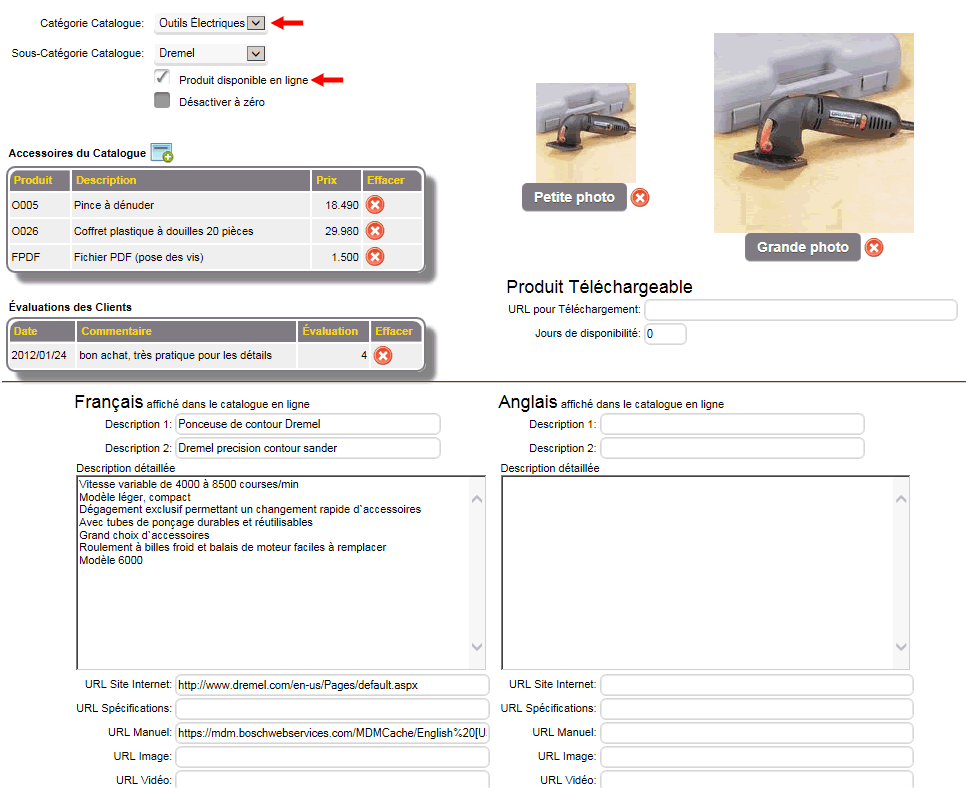Click the large product photo
The image size is (966, 788).
(814, 132)
